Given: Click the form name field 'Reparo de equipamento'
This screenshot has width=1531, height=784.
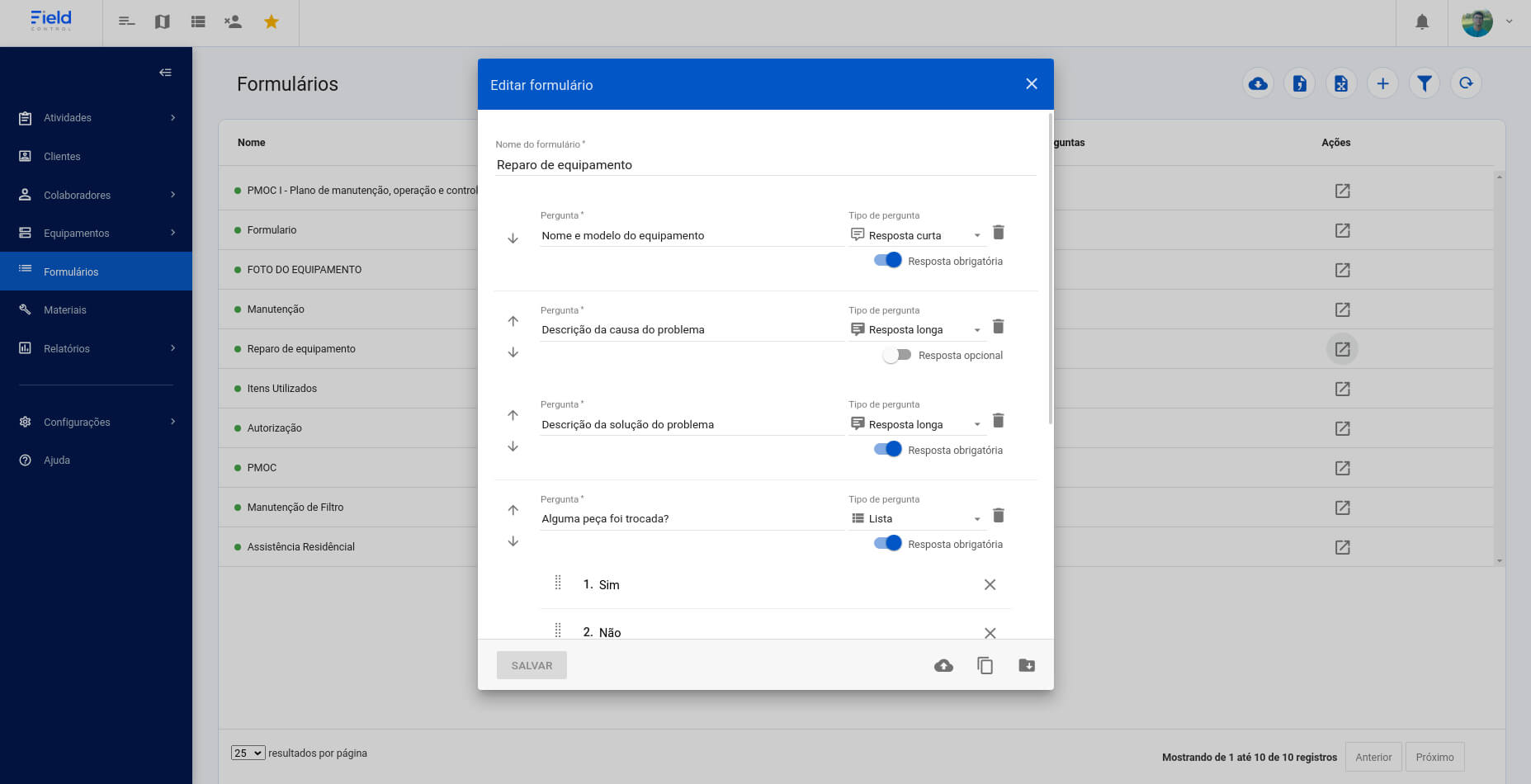Looking at the screenshot, I should point(764,165).
